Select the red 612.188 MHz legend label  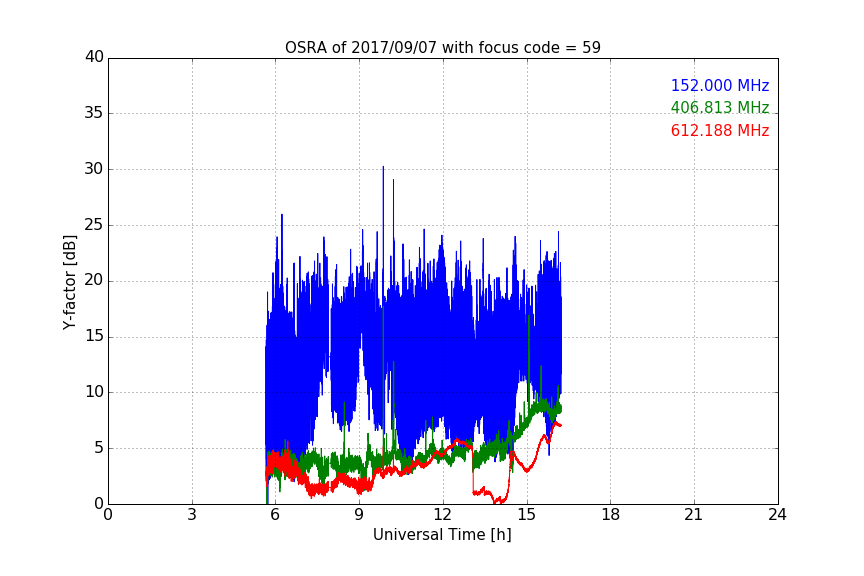point(720,131)
